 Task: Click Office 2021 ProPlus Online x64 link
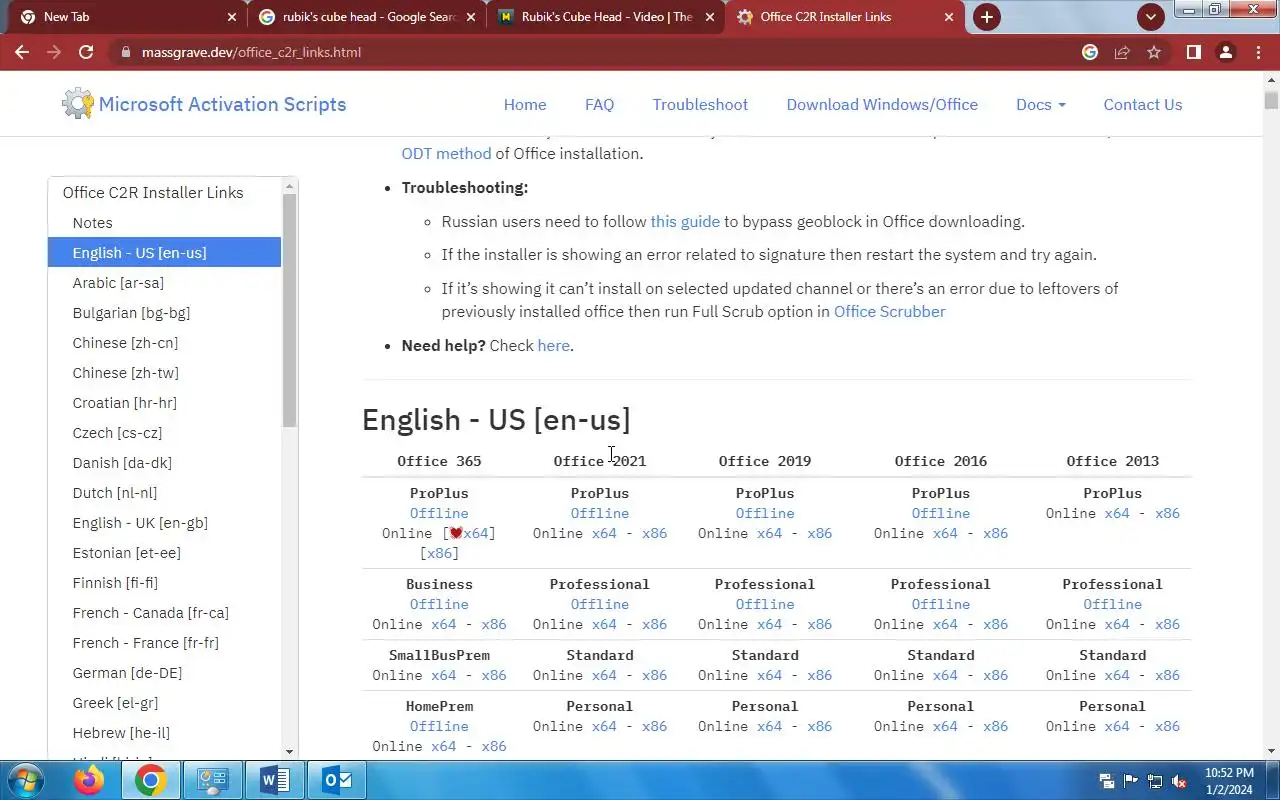pyautogui.click(x=604, y=533)
